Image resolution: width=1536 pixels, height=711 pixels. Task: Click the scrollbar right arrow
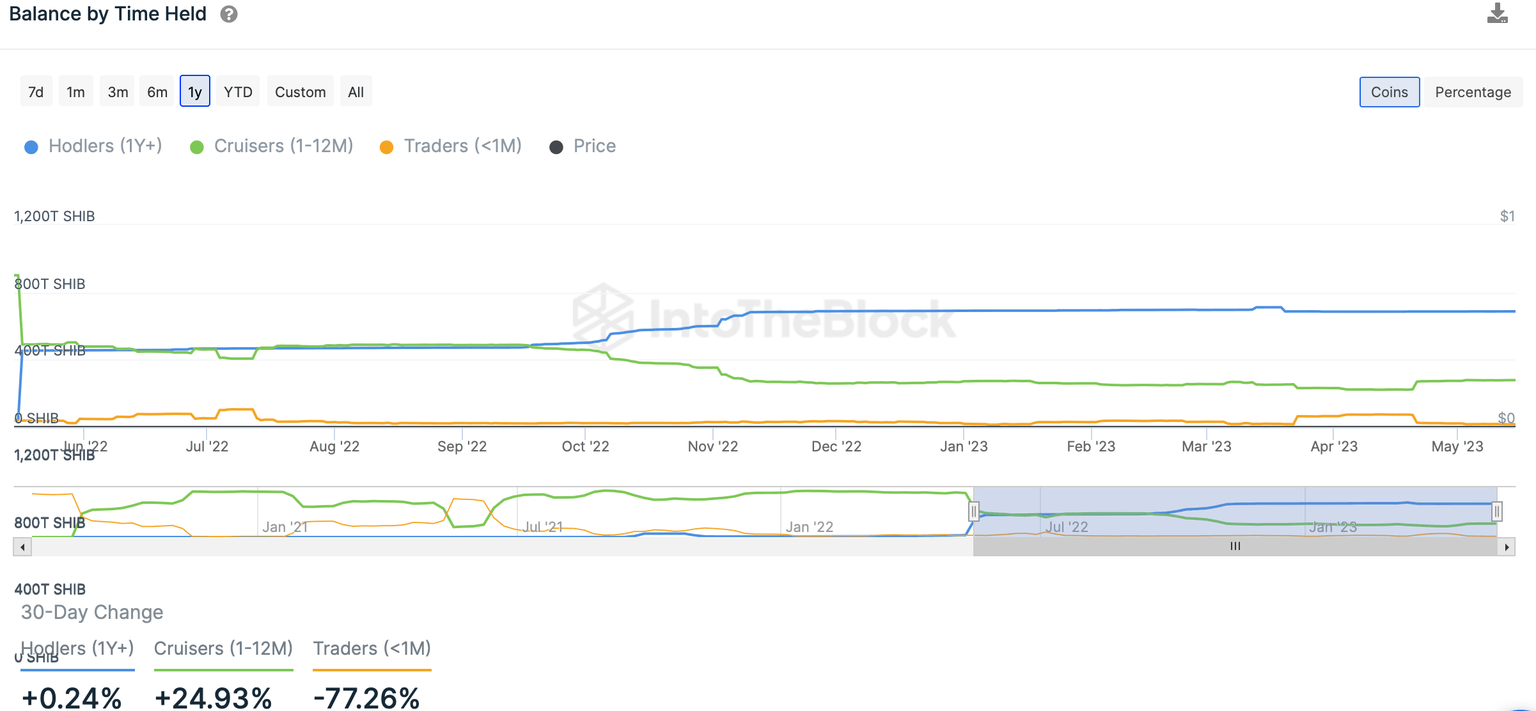[1508, 547]
